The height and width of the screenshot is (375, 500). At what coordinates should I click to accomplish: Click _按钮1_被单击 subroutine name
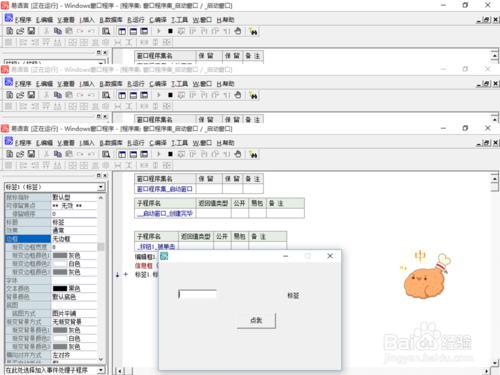point(156,247)
